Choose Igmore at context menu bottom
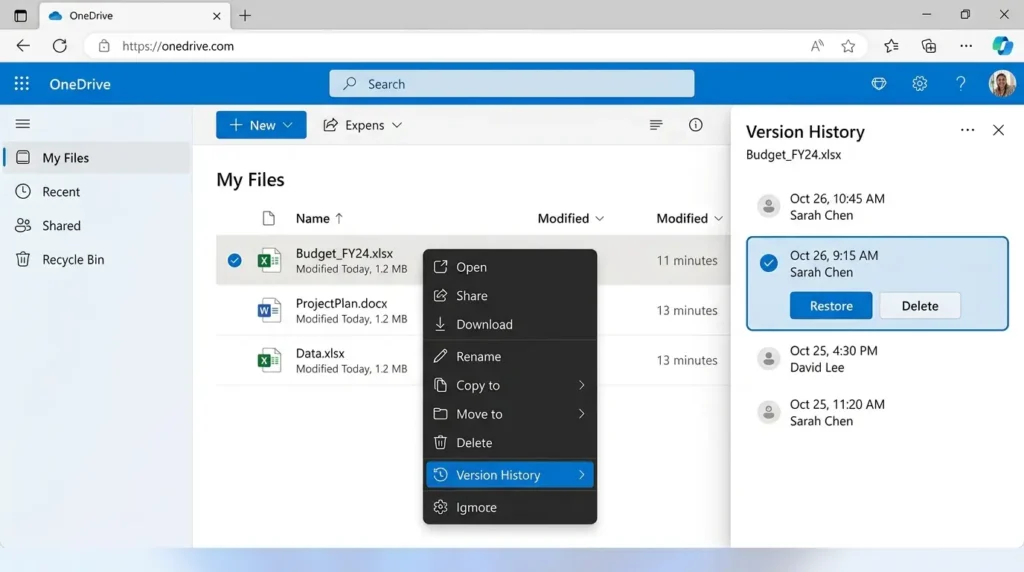The width and height of the screenshot is (1024, 572). click(510, 507)
